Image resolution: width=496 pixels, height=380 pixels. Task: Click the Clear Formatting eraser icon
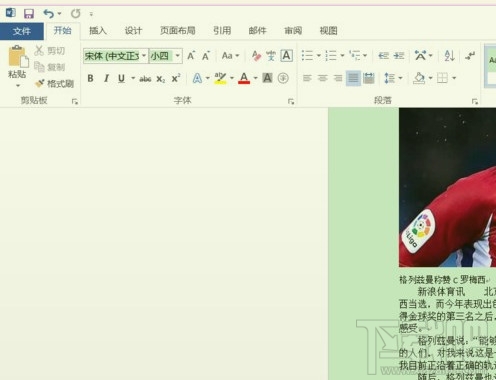pos(256,56)
